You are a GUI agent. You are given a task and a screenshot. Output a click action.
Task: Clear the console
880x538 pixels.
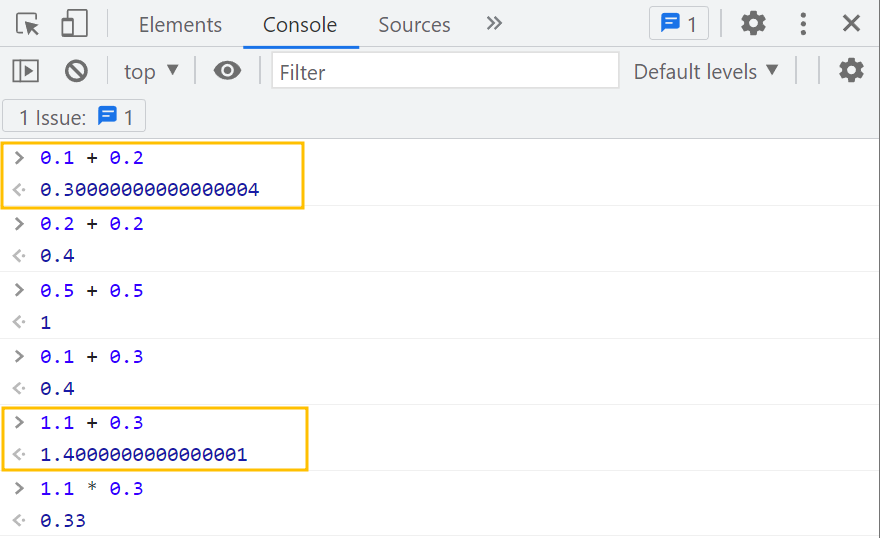coord(76,71)
